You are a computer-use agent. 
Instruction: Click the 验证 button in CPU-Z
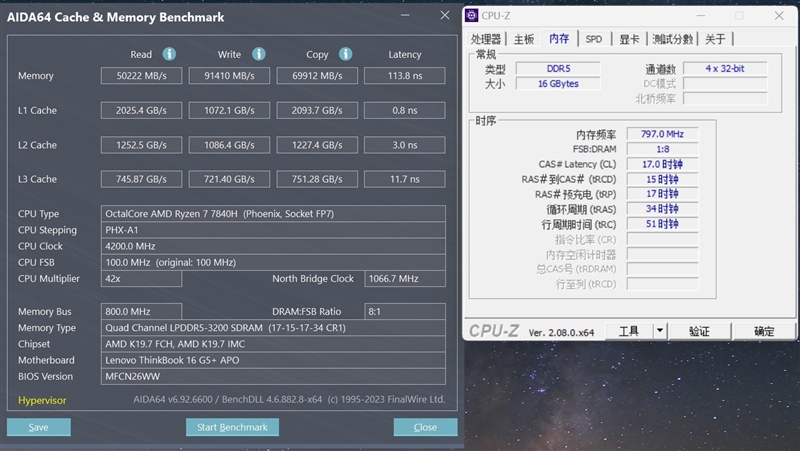(x=699, y=331)
